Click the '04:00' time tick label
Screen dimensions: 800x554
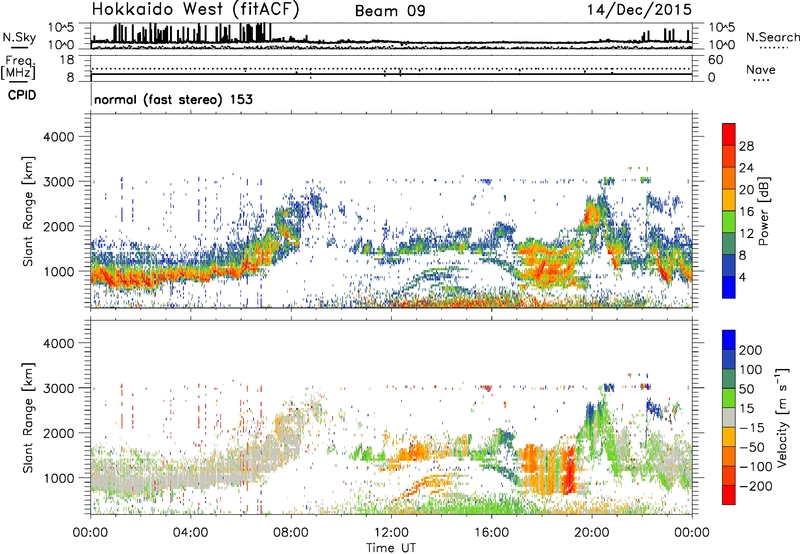tap(191, 533)
